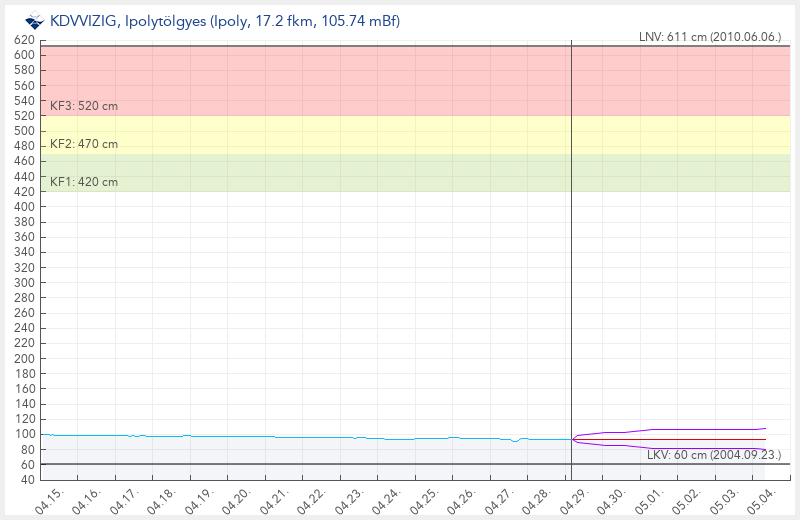Click the KDVVIZIG logo icon
800x520 pixels.
(34, 21)
